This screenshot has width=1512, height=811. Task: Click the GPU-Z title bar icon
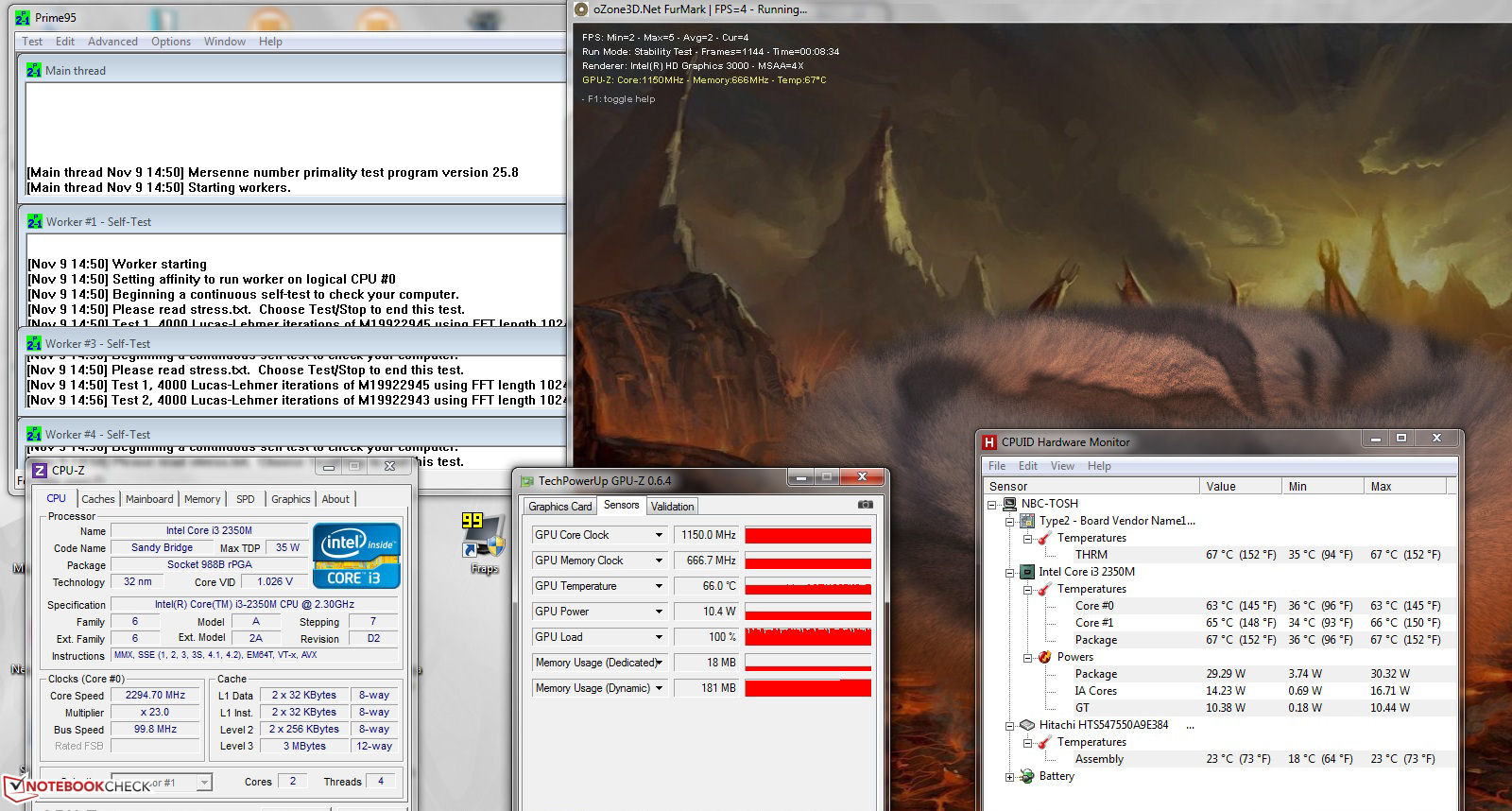[x=526, y=481]
